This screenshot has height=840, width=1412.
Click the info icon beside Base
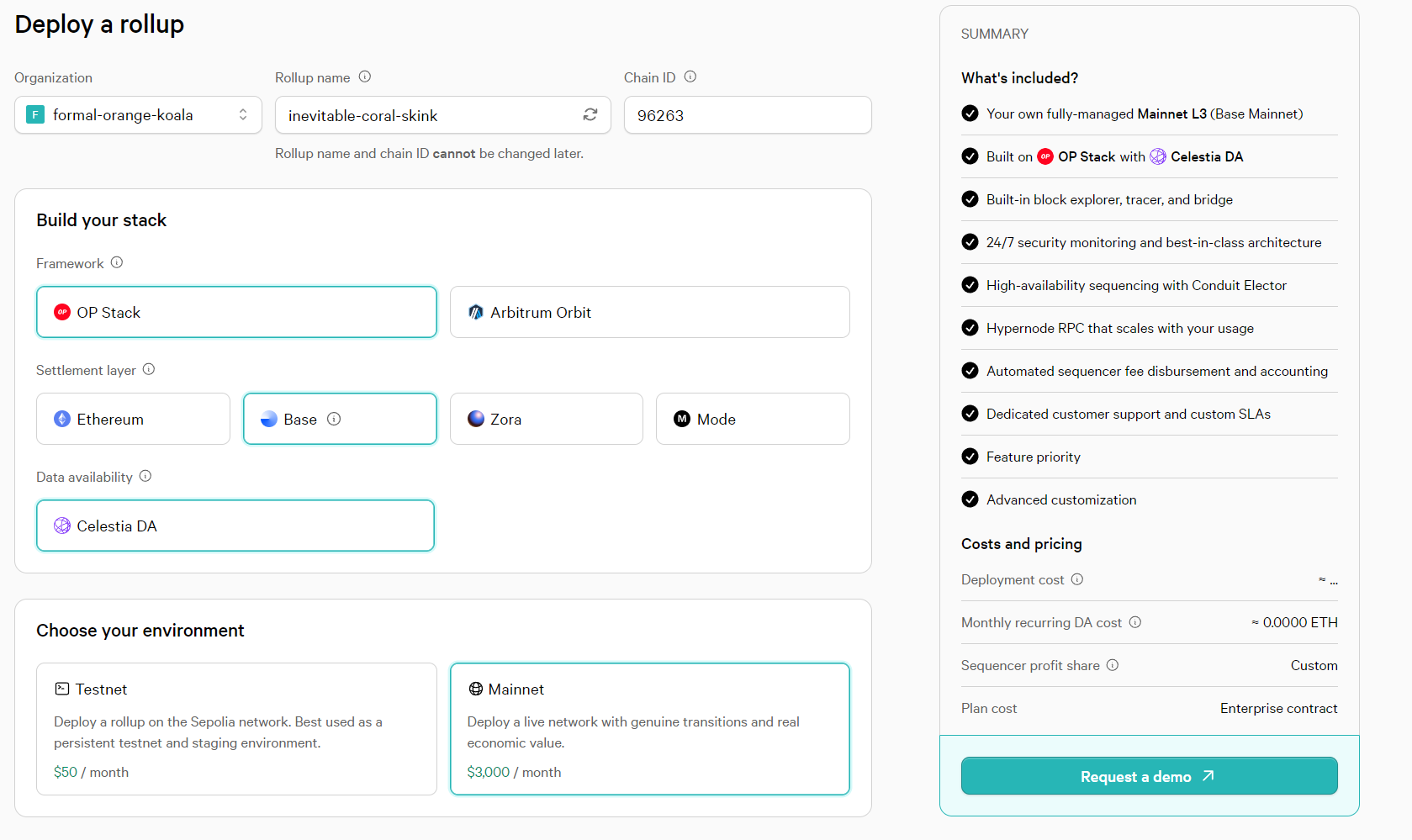(x=334, y=419)
